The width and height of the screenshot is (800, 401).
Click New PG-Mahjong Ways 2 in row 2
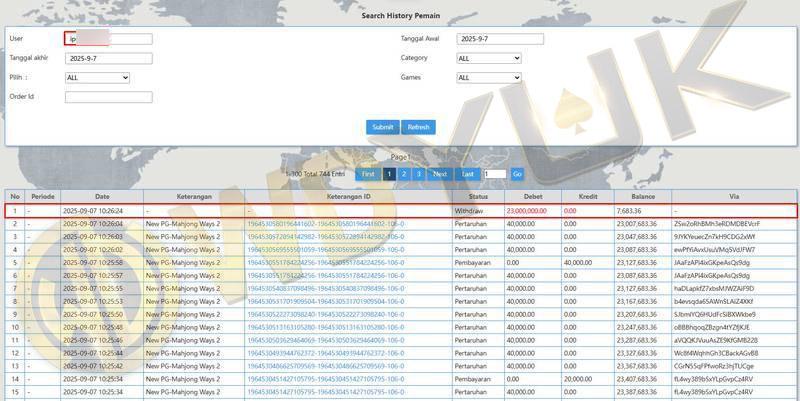tap(183, 224)
